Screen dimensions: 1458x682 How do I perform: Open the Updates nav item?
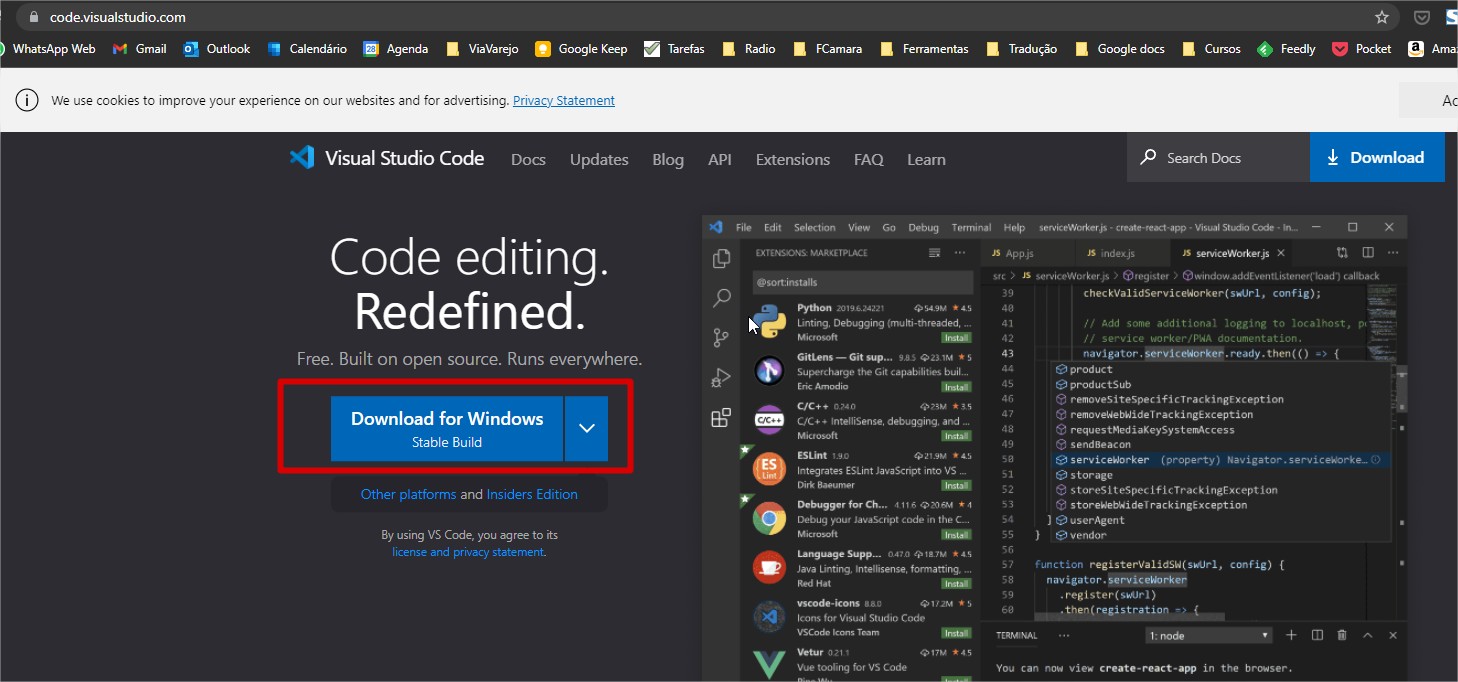click(x=599, y=159)
